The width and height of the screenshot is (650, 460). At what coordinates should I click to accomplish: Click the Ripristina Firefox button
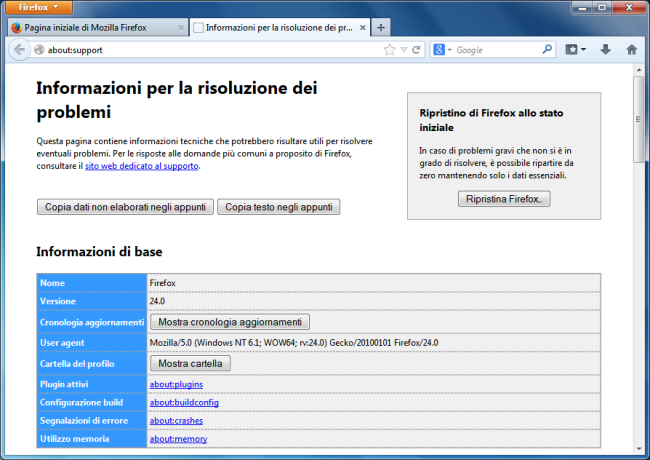tap(504, 199)
